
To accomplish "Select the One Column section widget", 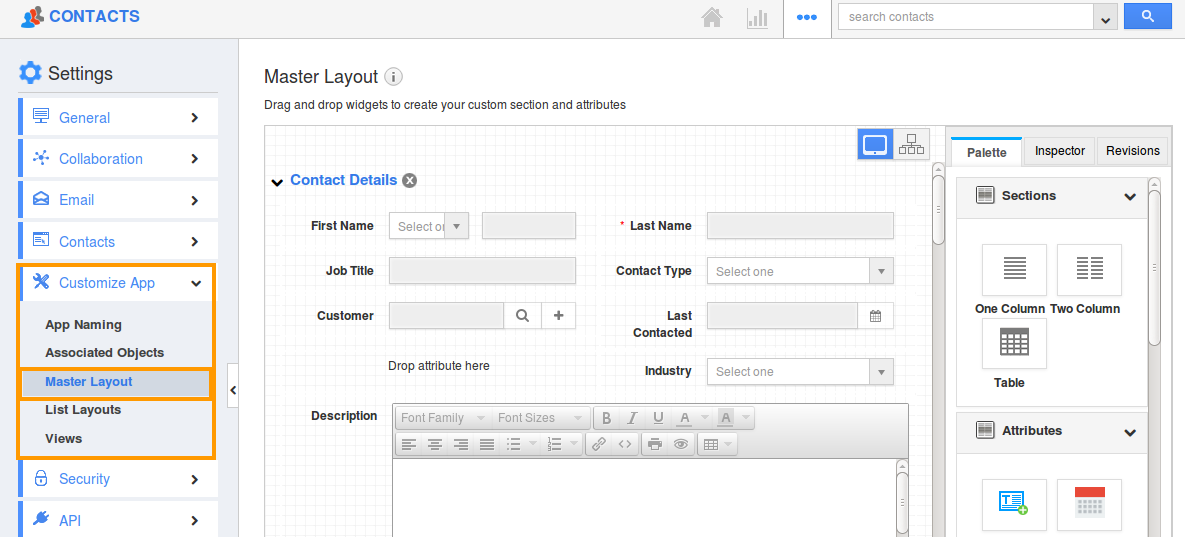I will pos(1014,270).
